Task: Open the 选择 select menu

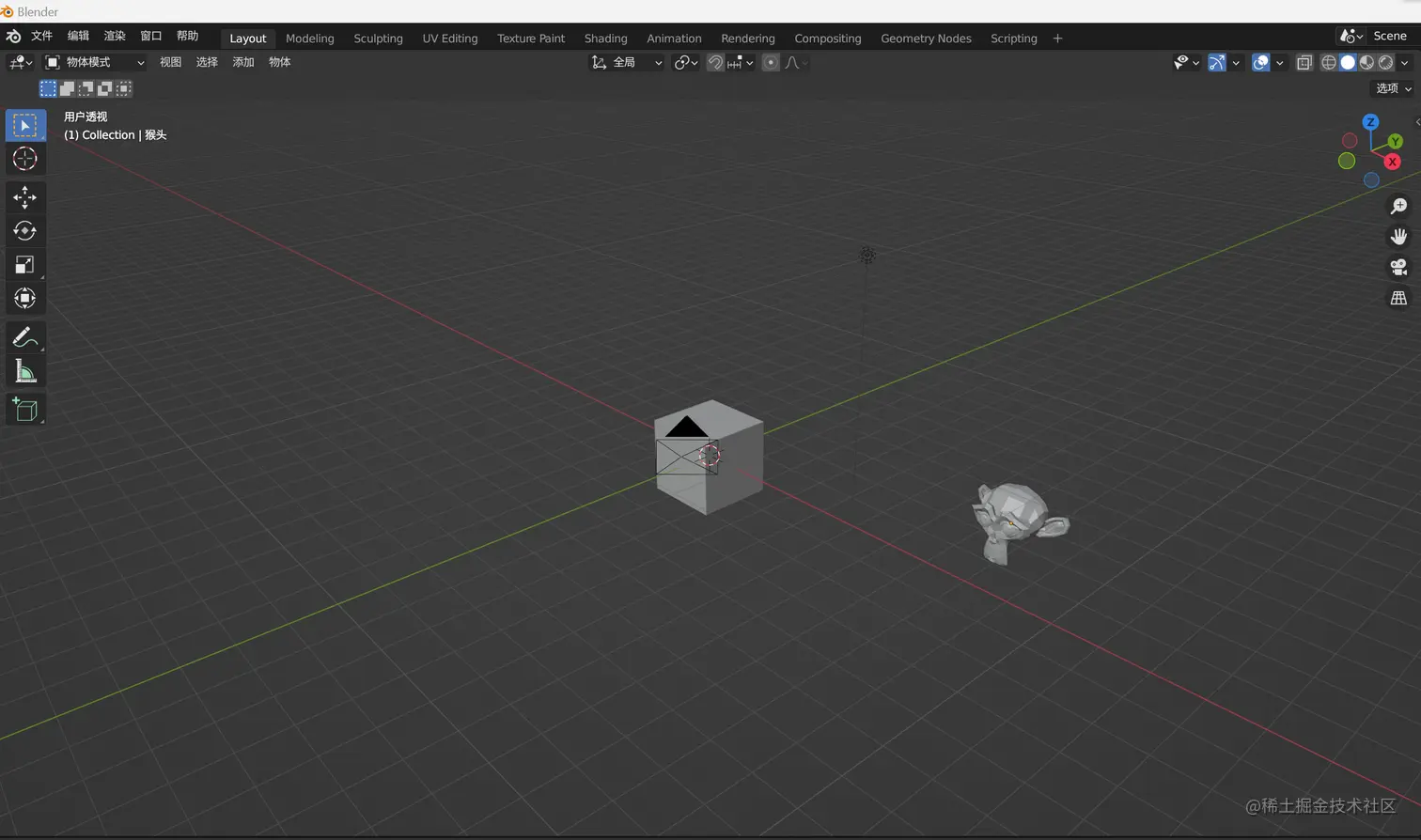Action: tap(207, 63)
